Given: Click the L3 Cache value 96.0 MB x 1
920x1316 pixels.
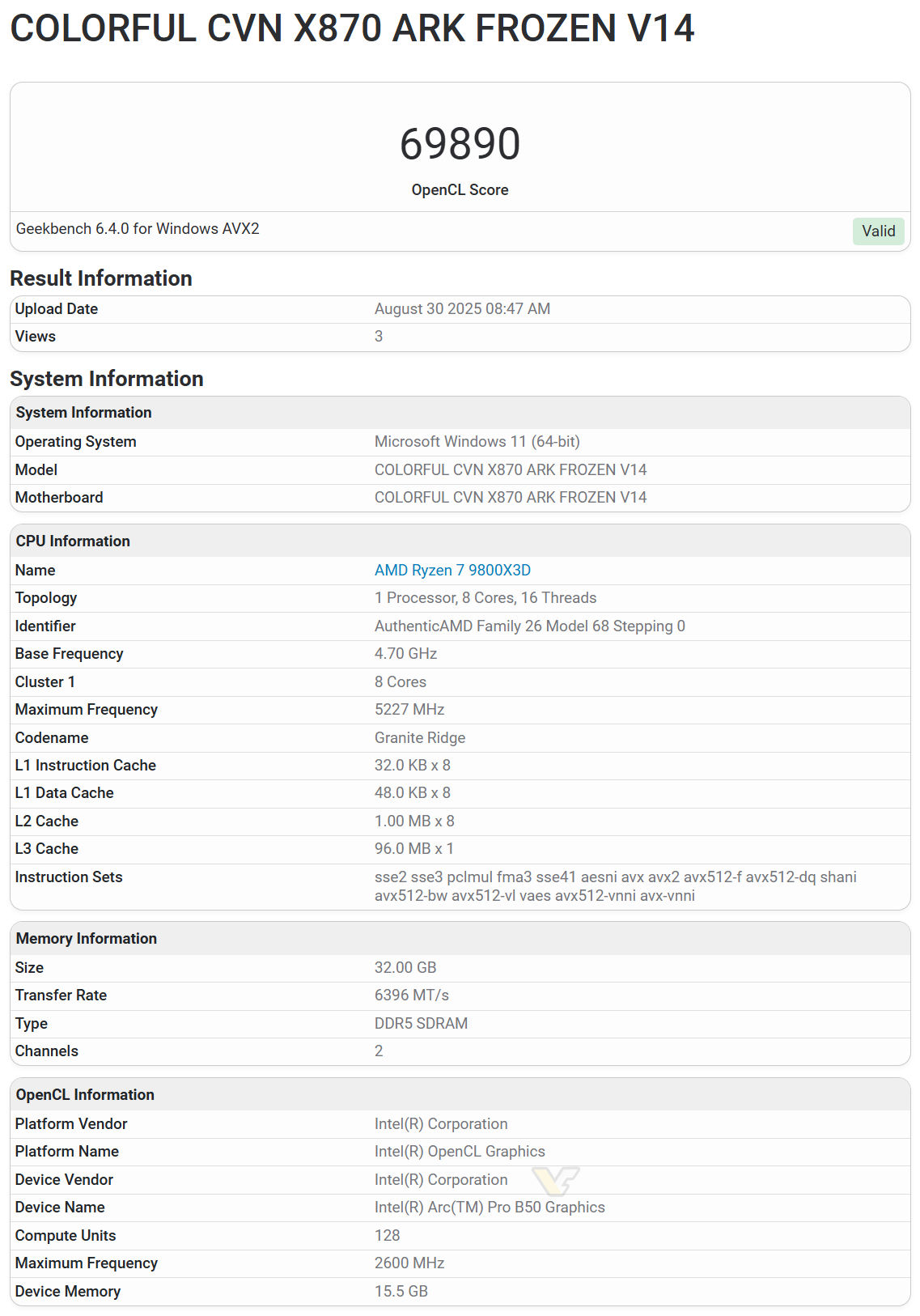Looking at the screenshot, I should coord(414,849).
